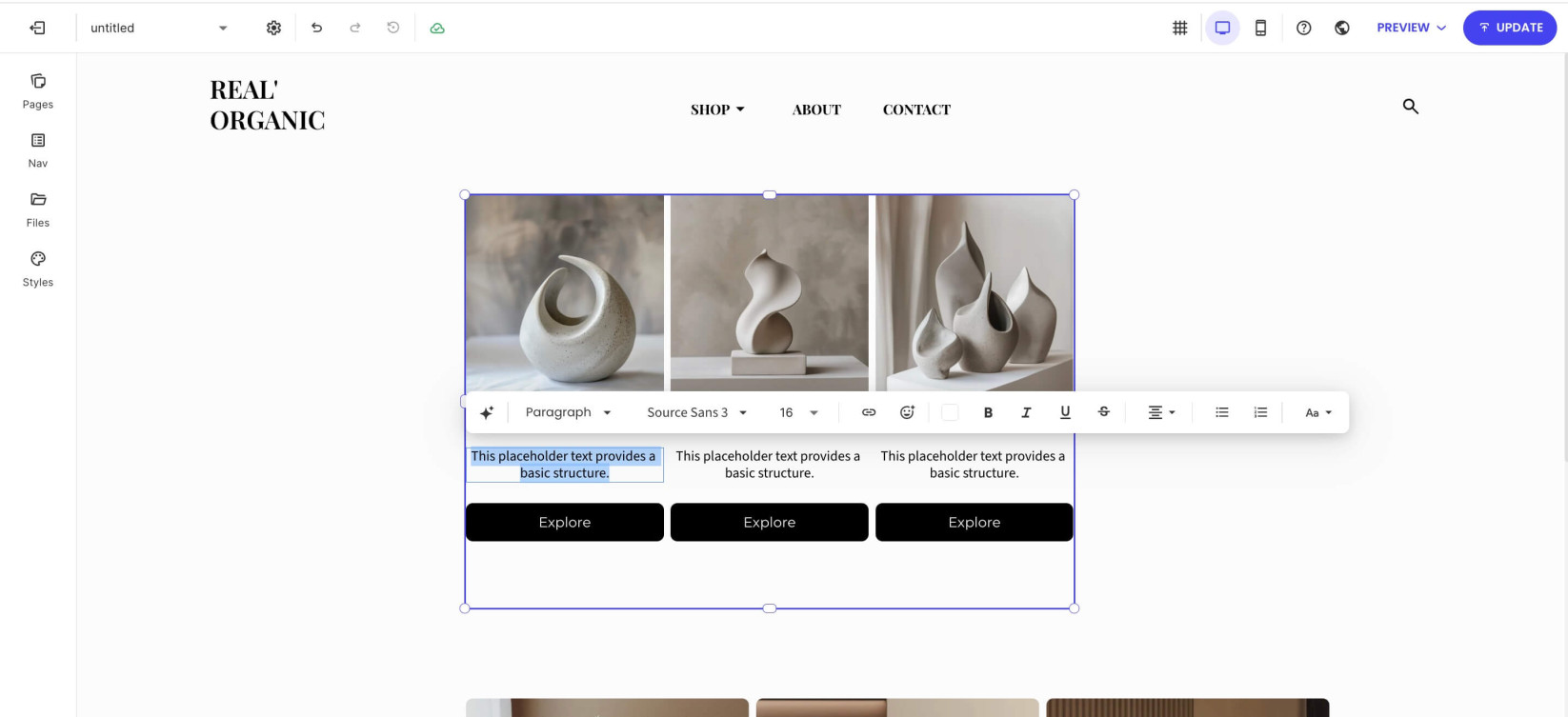Image resolution: width=1568 pixels, height=717 pixels.
Task: Open the ABOUT nav item
Action: tap(816, 110)
